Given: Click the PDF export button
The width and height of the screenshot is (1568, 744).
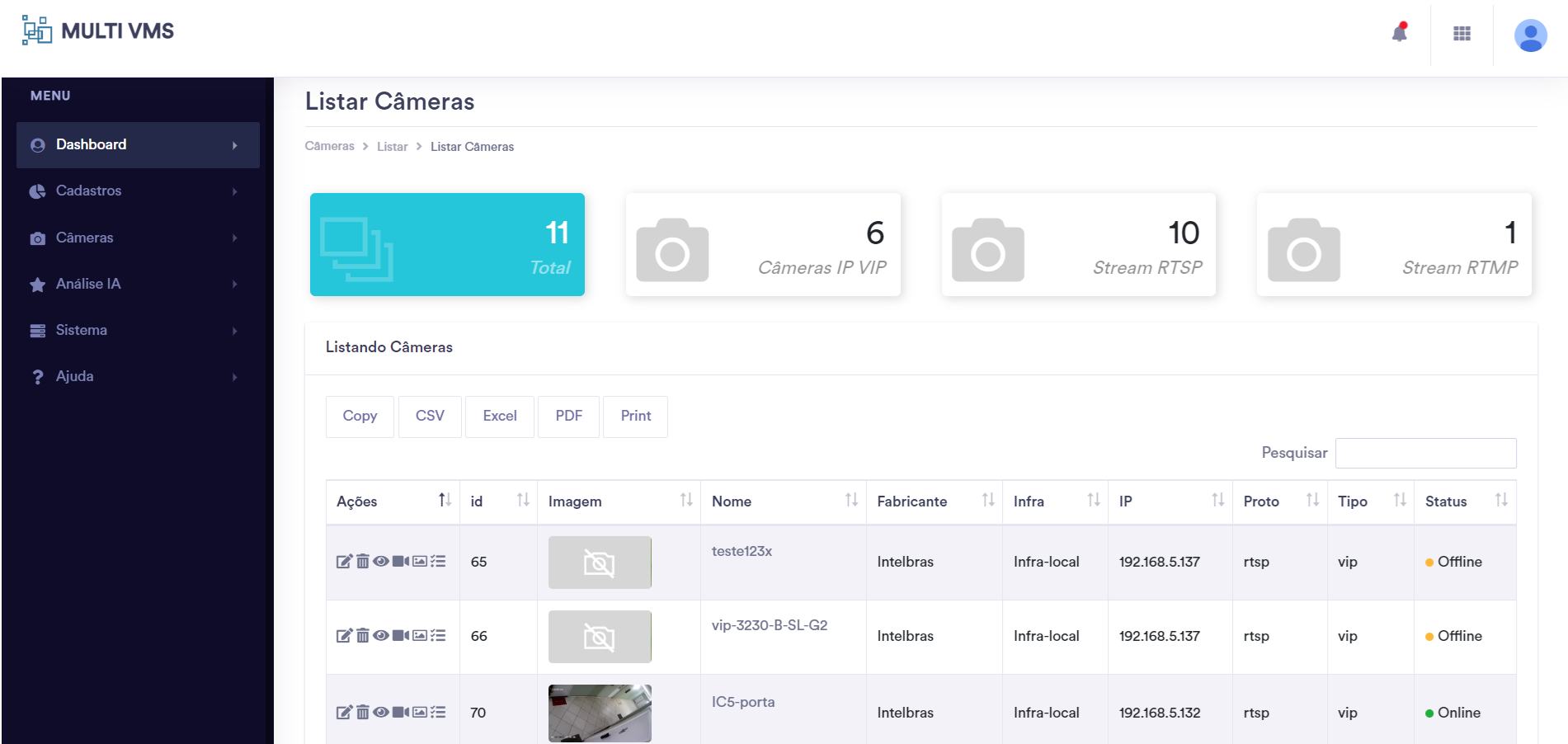Looking at the screenshot, I should (x=568, y=417).
